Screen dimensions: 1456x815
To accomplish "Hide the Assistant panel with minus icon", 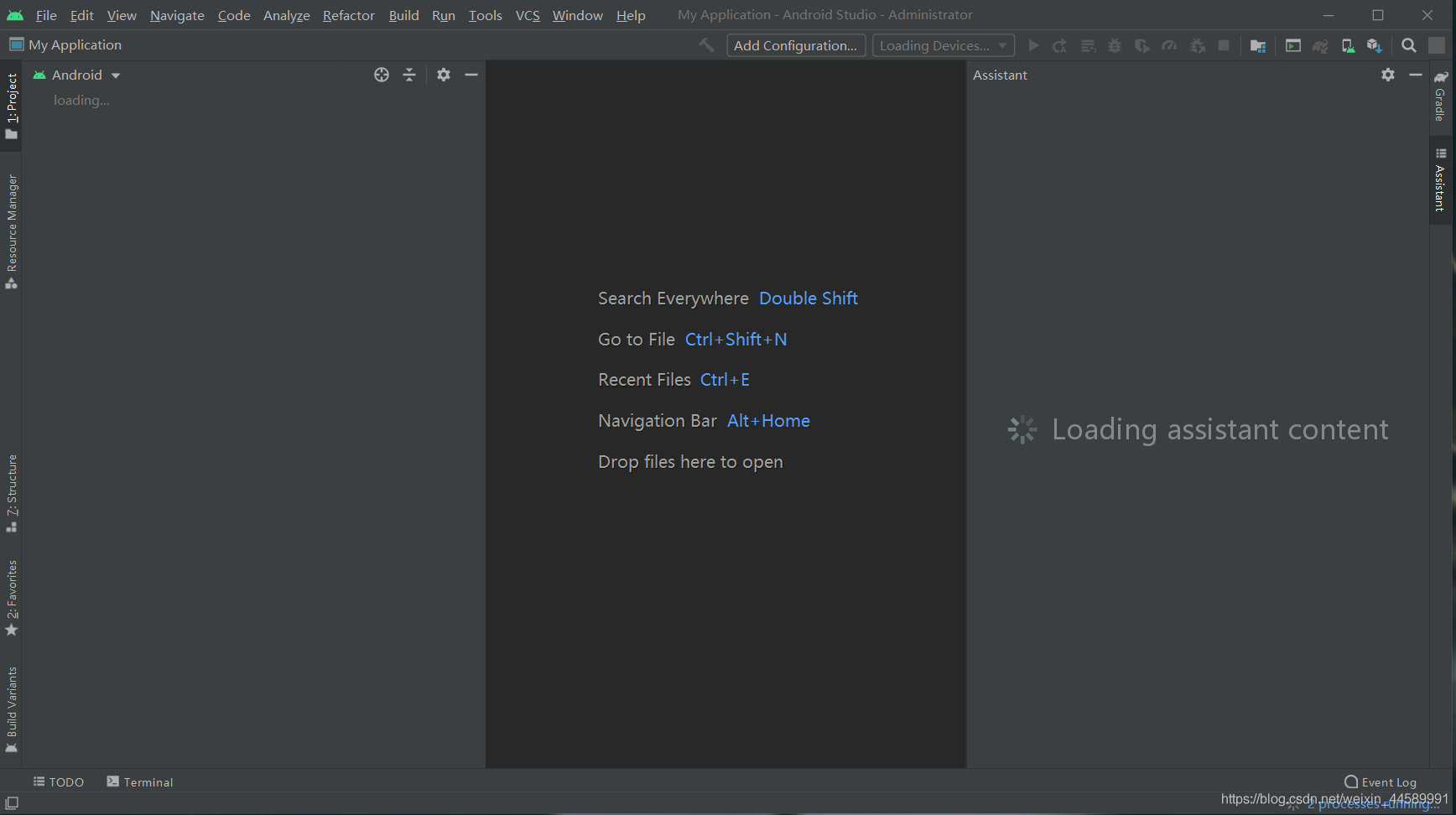I will [x=1416, y=75].
